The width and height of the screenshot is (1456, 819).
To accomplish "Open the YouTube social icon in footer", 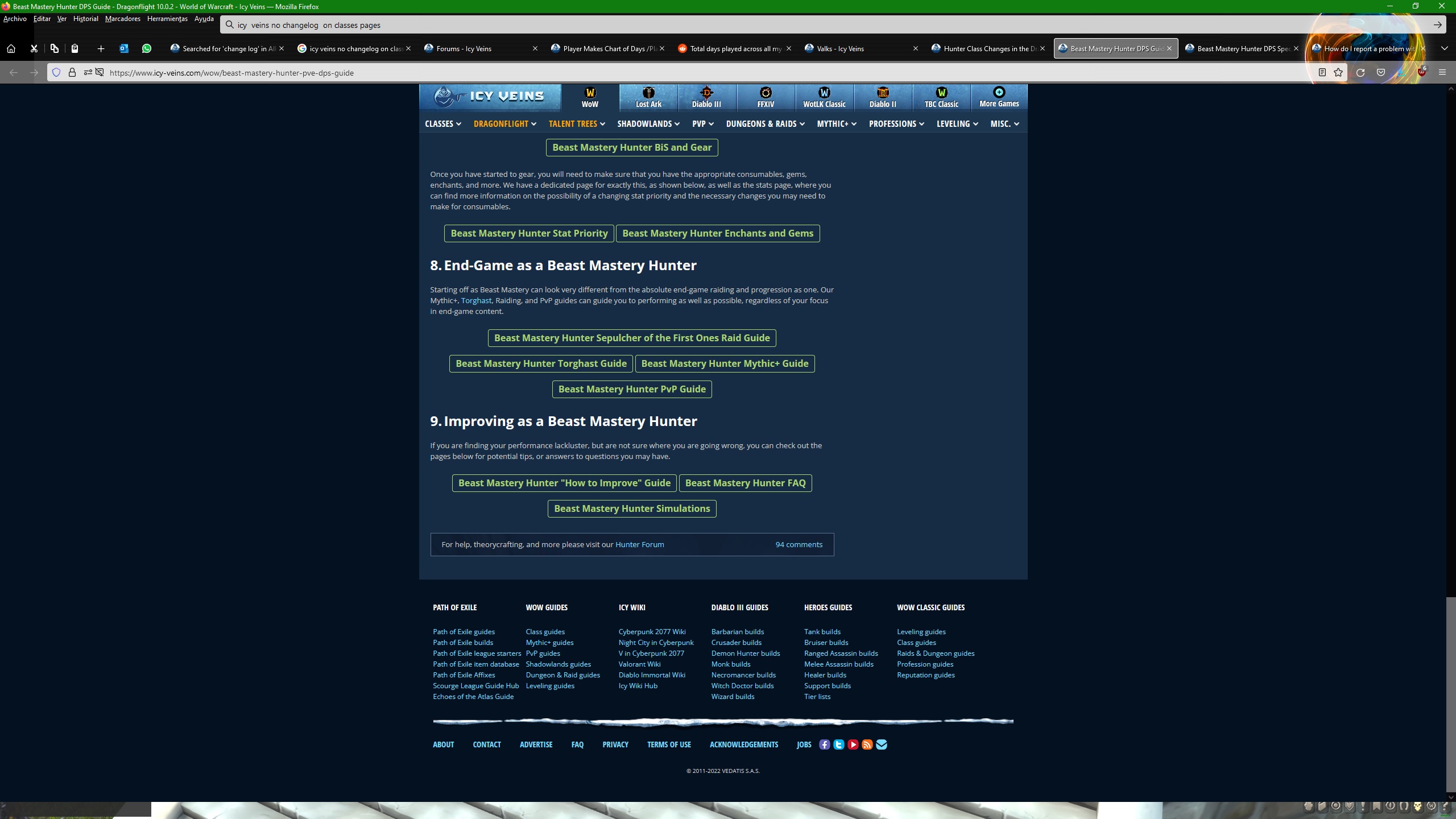I will pos(853,744).
